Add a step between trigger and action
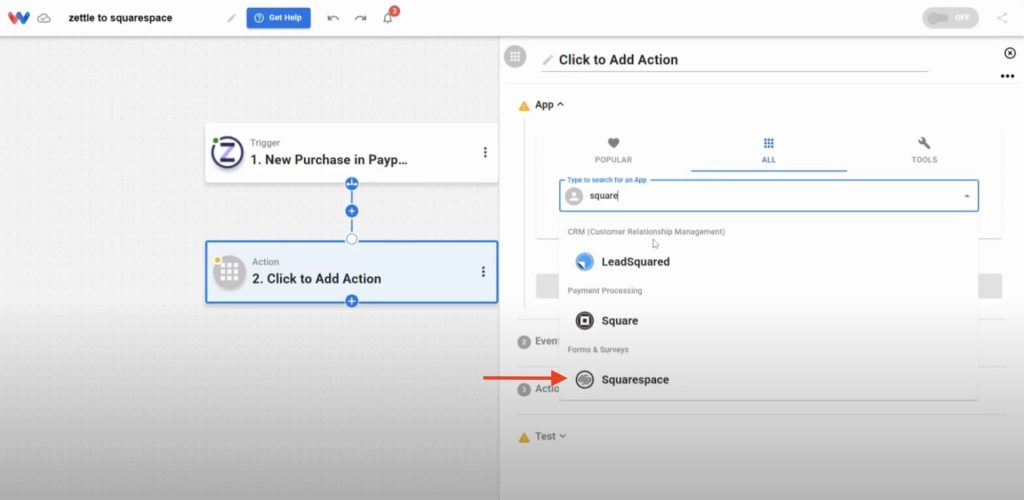 pos(351,211)
